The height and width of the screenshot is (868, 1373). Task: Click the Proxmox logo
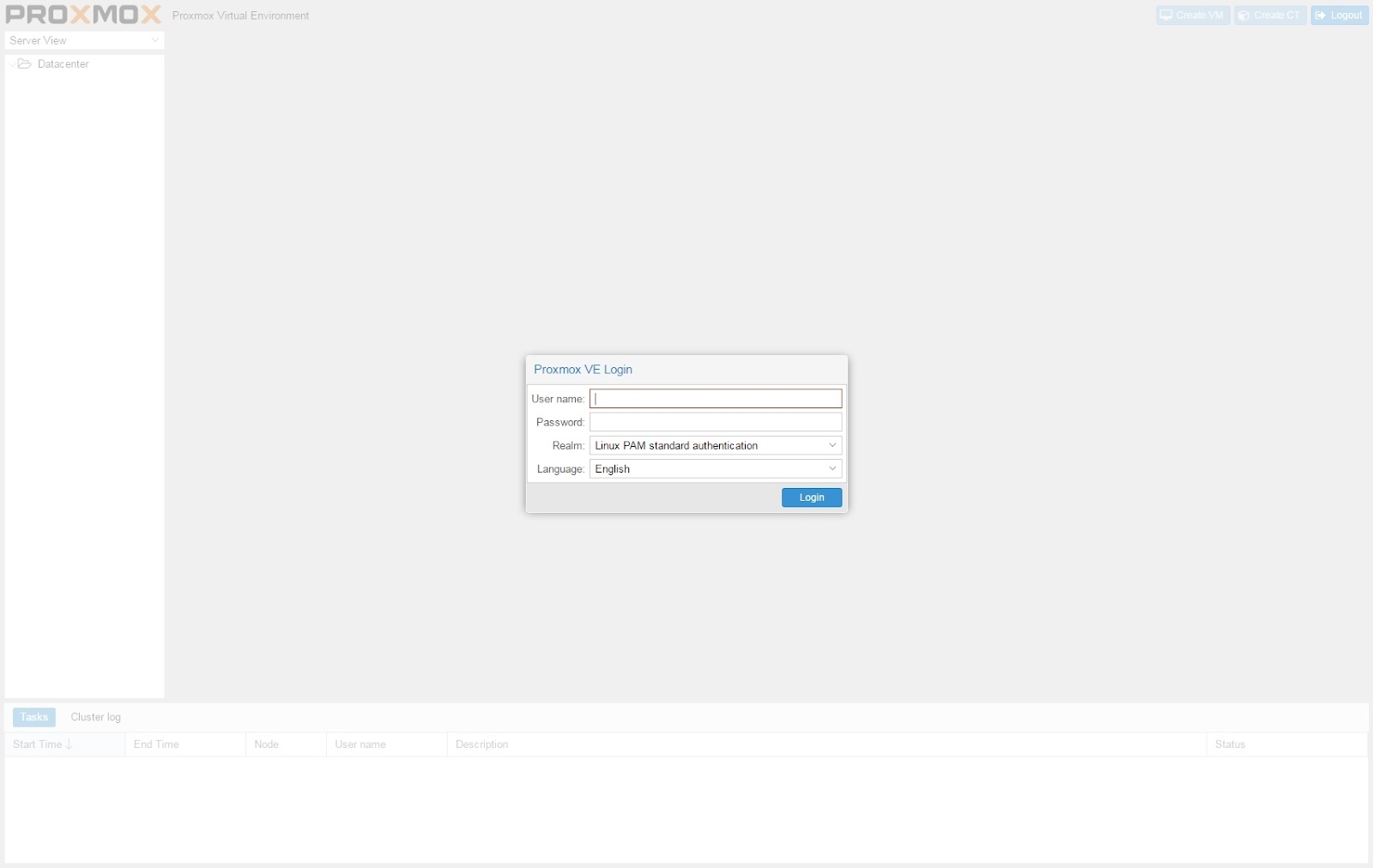point(83,15)
